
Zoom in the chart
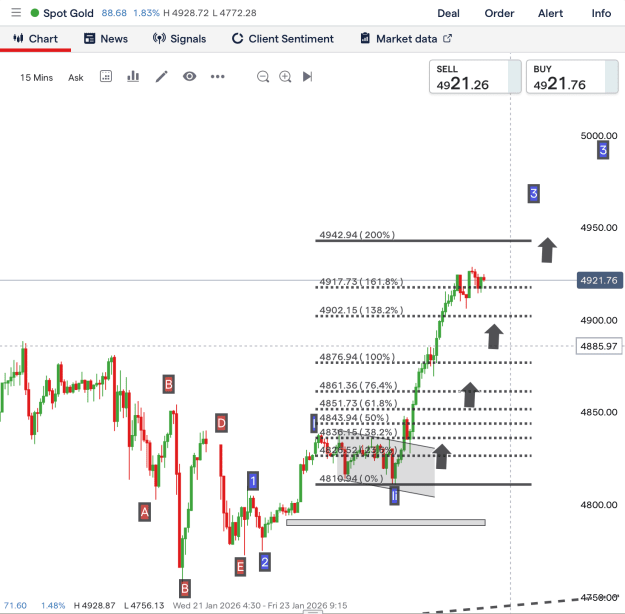[285, 76]
